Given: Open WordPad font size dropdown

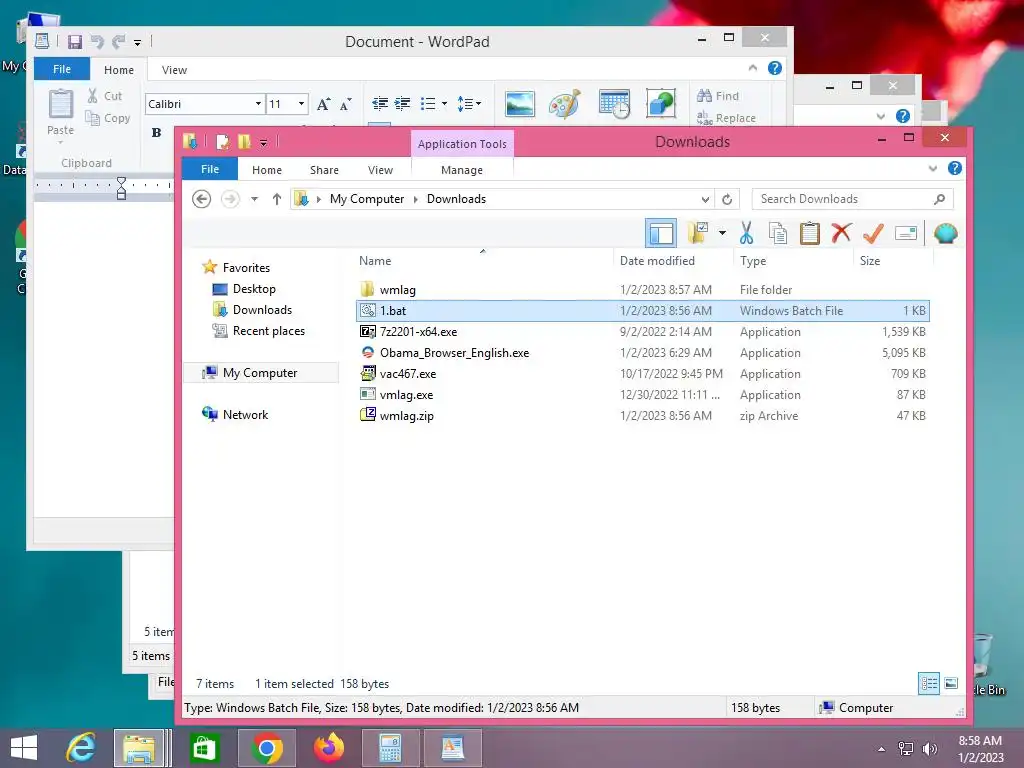Looking at the screenshot, I should [301, 104].
